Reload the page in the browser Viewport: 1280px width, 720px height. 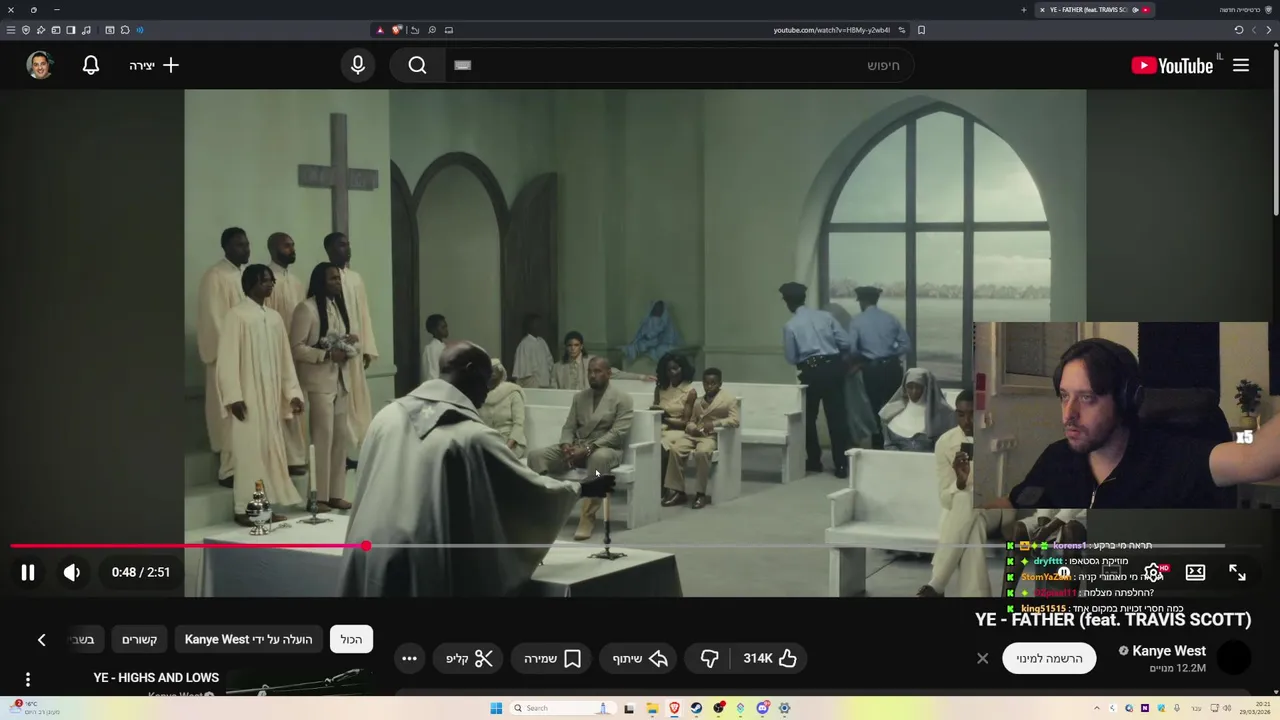[1238, 30]
